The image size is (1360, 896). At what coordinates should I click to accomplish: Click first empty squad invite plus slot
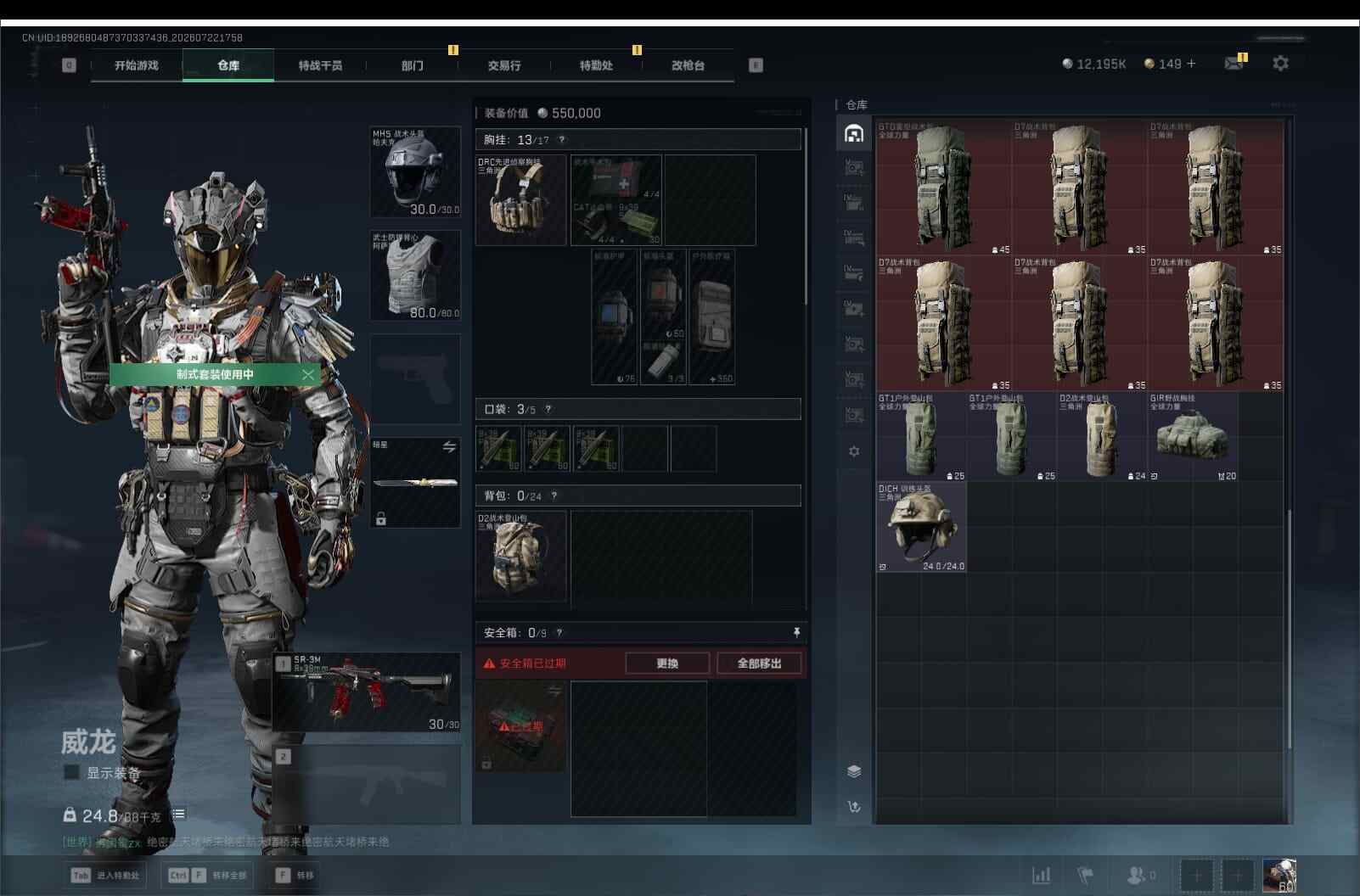tap(1195, 875)
